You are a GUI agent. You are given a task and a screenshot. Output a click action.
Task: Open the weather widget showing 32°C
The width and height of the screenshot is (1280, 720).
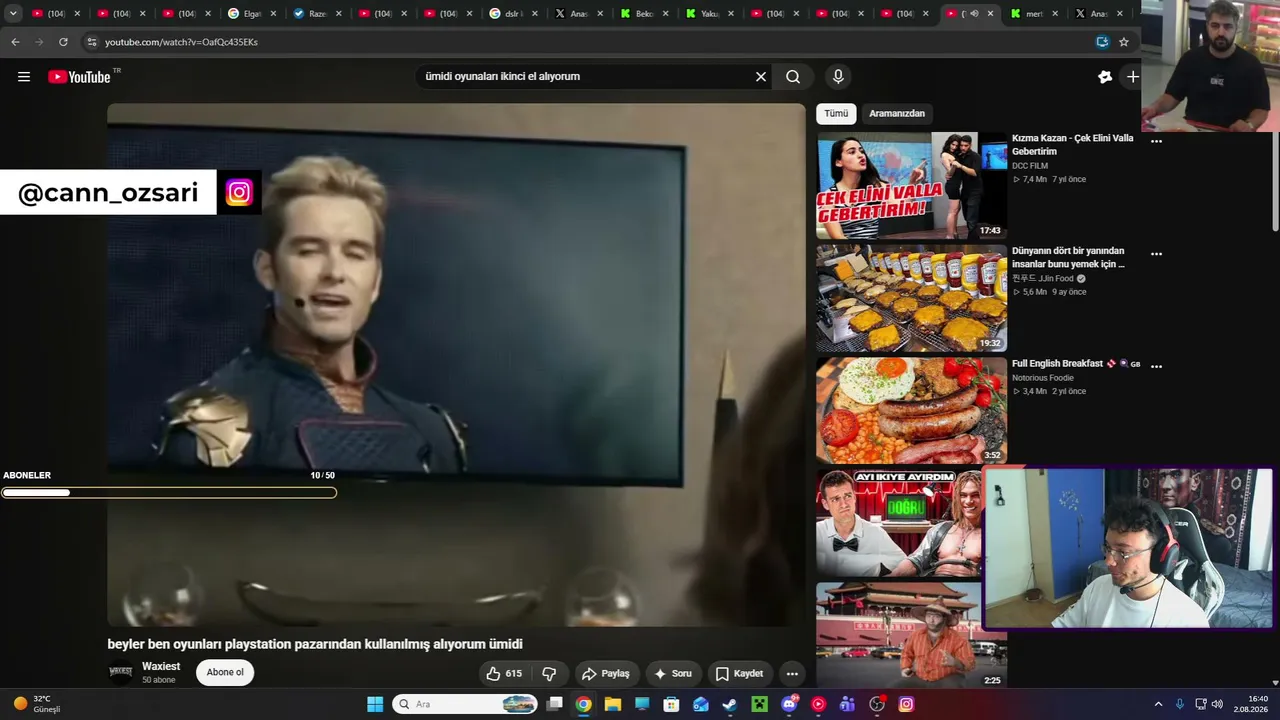[37, 704]
